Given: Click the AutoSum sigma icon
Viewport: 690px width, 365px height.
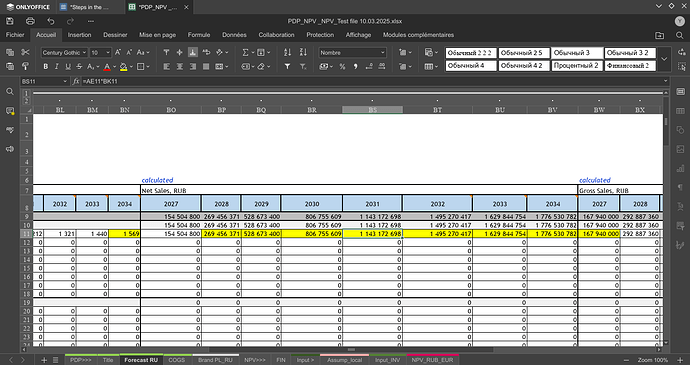Looking at the screenshot, I should 246,52.
